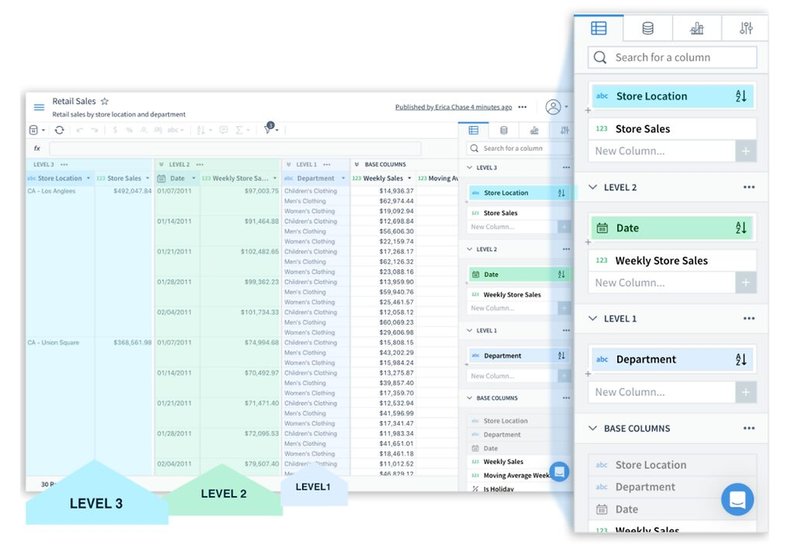The height and width of the screenshot is (547, 800).
Task: Collapse LEVEL 1 in the enlarged panel
Action: [x=592, y=318]
